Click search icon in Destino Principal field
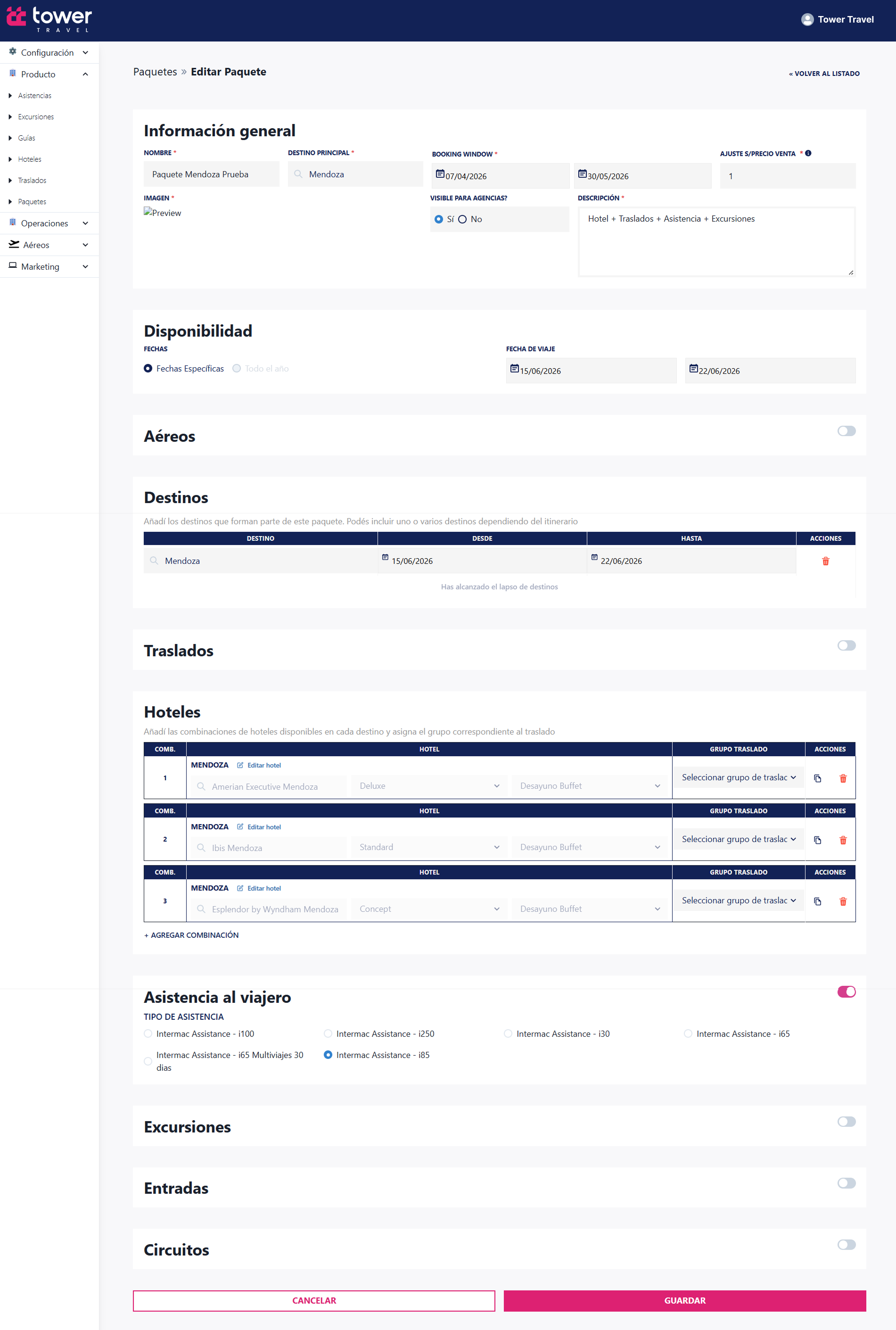Viewport: 896px width, 1330px height. [298, 174]
